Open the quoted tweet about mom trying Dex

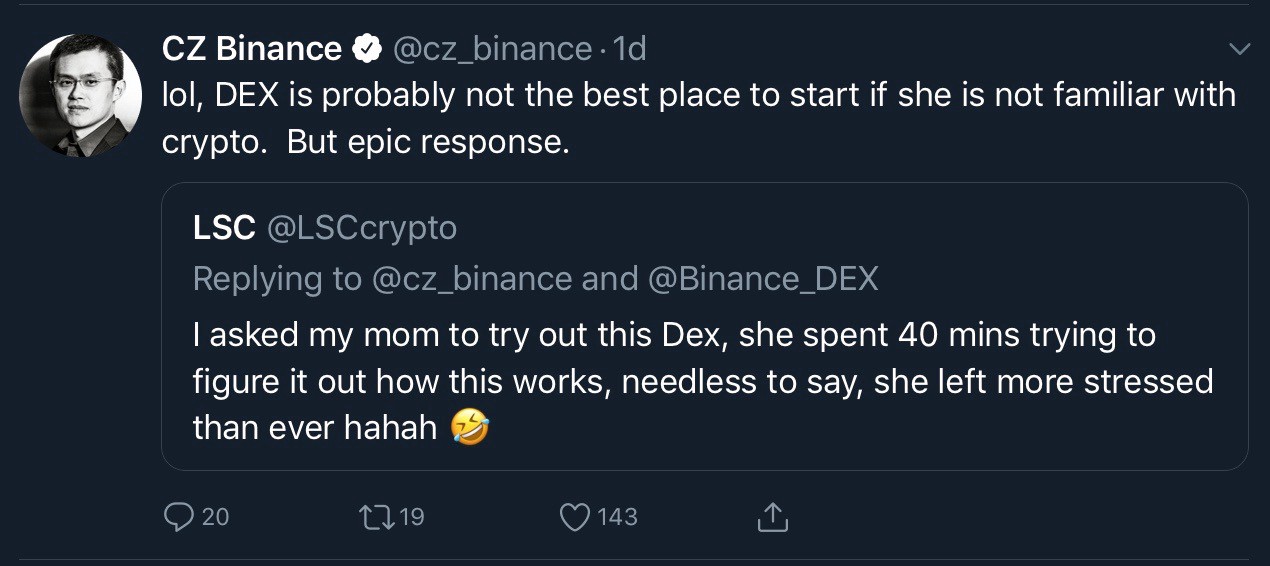[700, 380]
